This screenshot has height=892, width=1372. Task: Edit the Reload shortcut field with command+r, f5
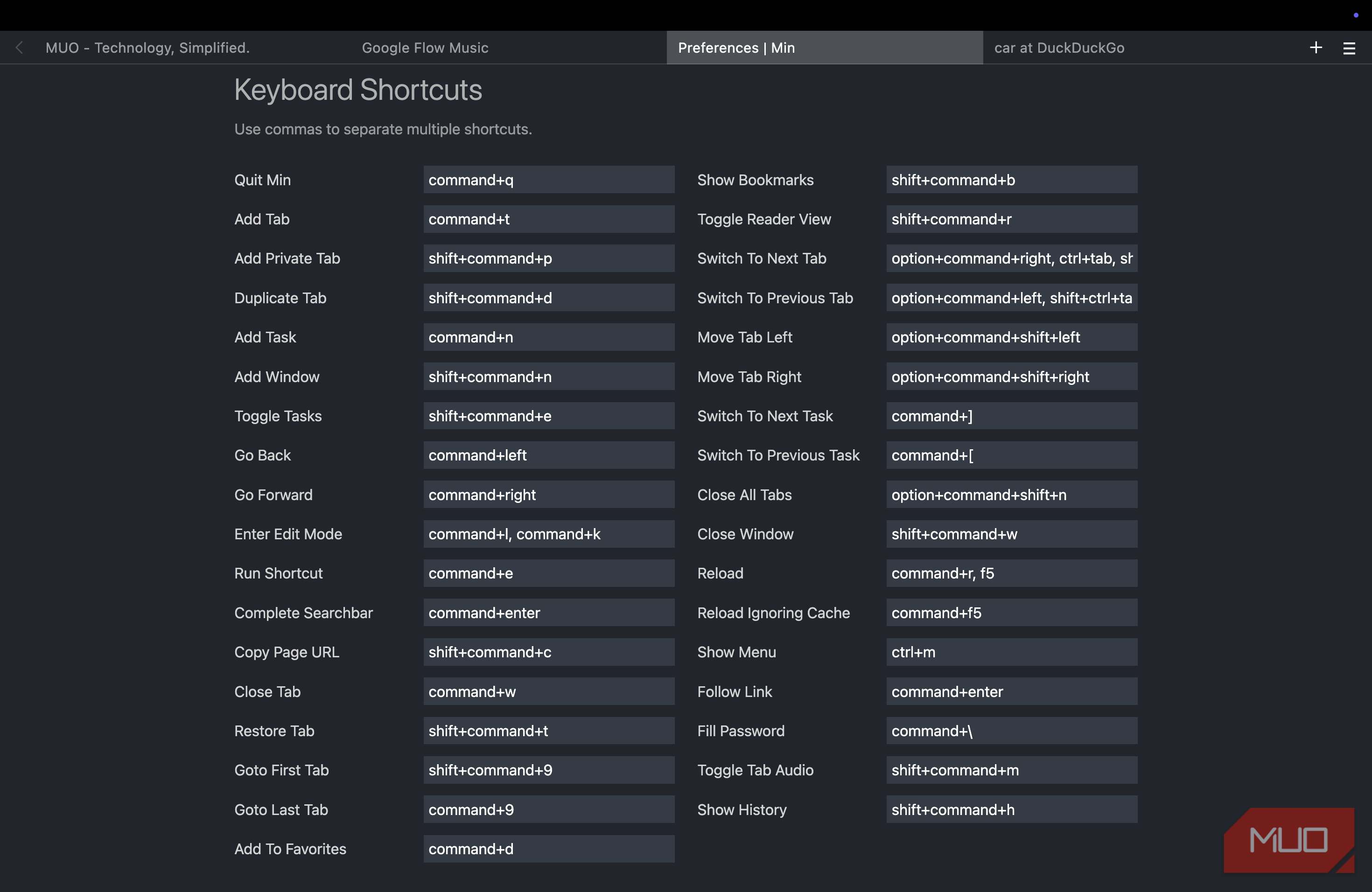coord(1012,573)
